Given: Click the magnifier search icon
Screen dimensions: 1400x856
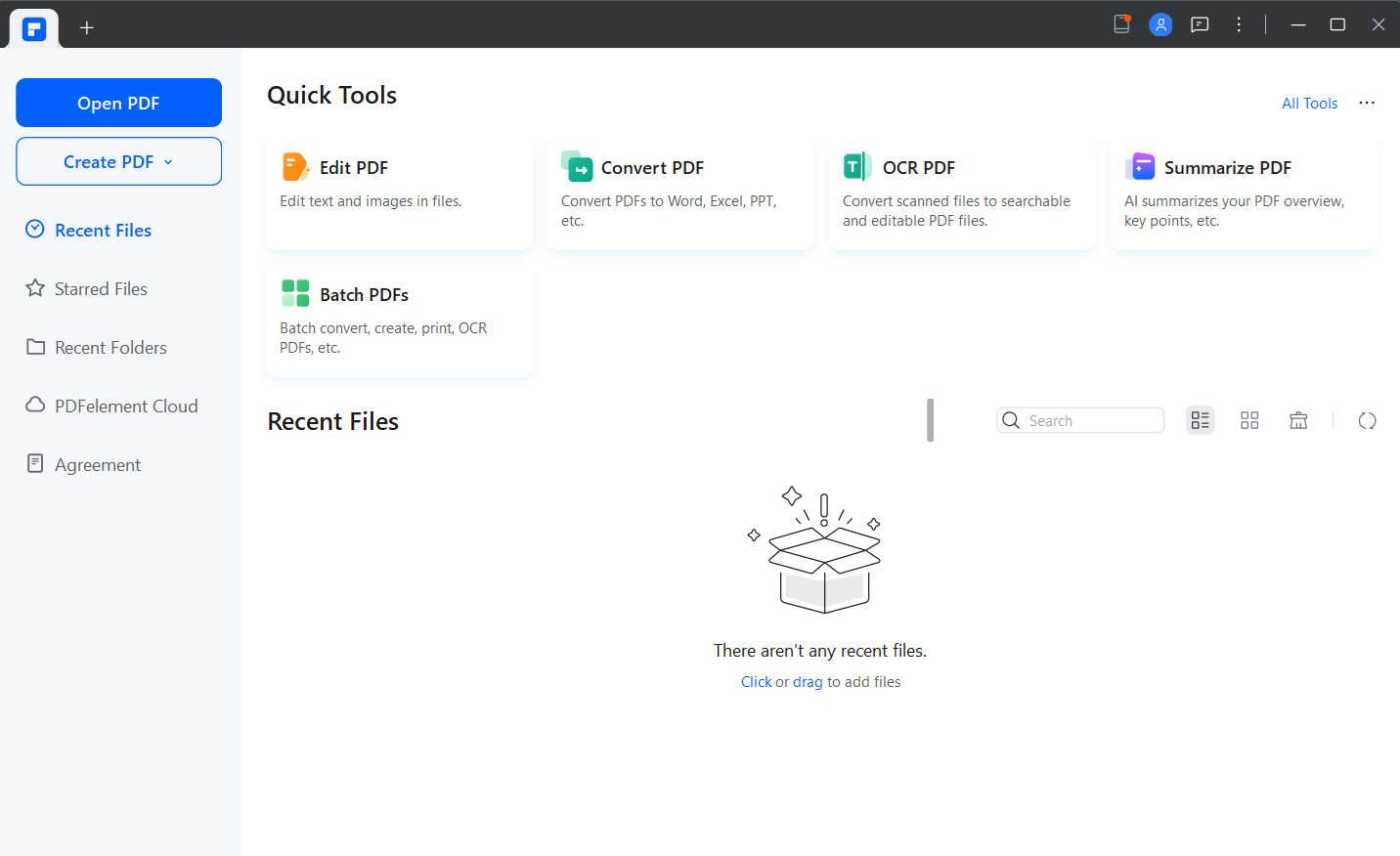Looking at the screenshot, I should click(1012, 420).
